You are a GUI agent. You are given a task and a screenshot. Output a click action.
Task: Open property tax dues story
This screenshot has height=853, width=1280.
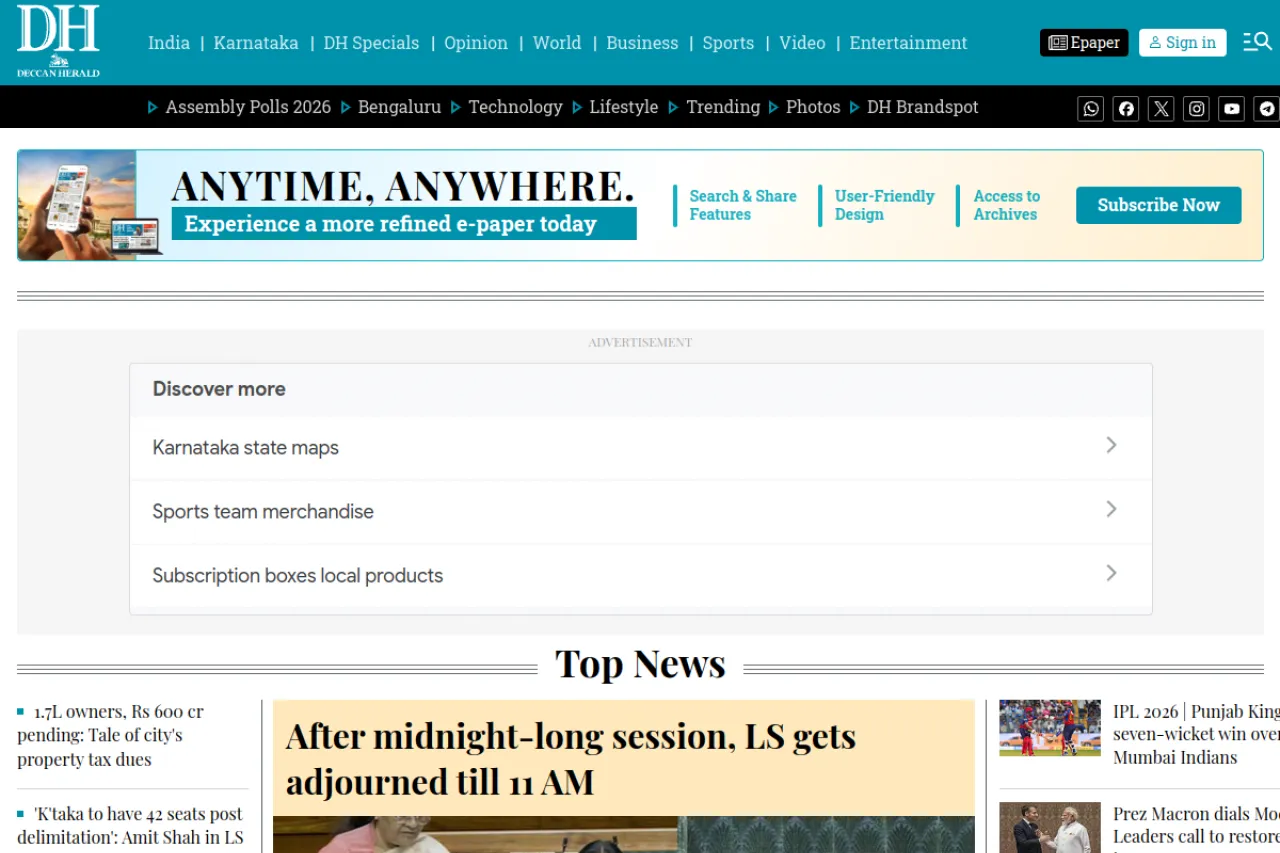click(x=110, y=736)
